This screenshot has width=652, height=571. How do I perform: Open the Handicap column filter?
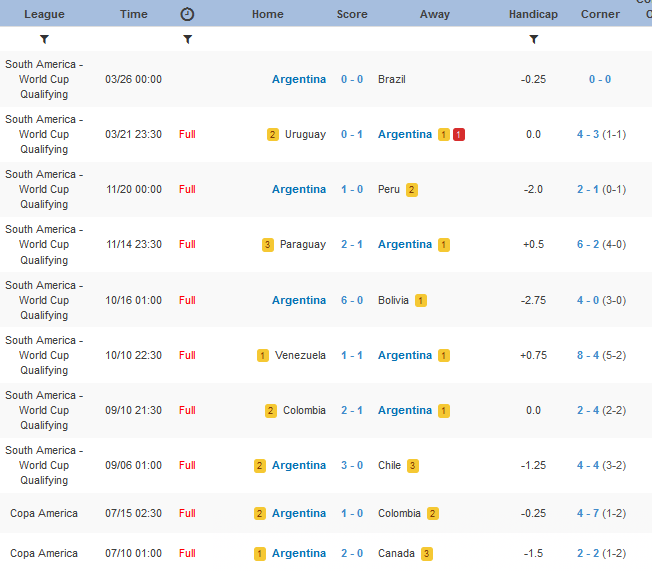coord(533,39)
